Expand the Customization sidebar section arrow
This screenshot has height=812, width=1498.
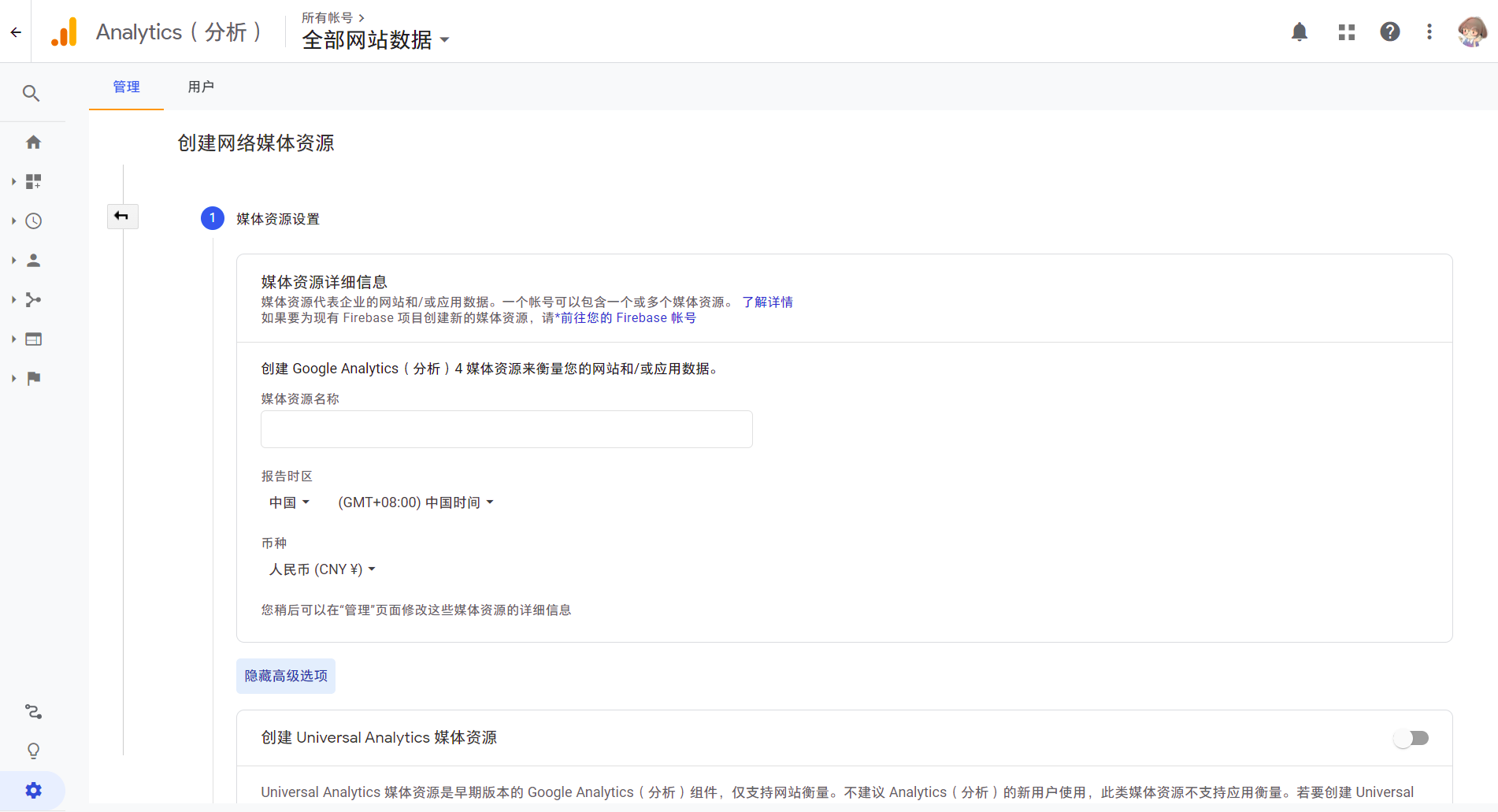[13, 181]
